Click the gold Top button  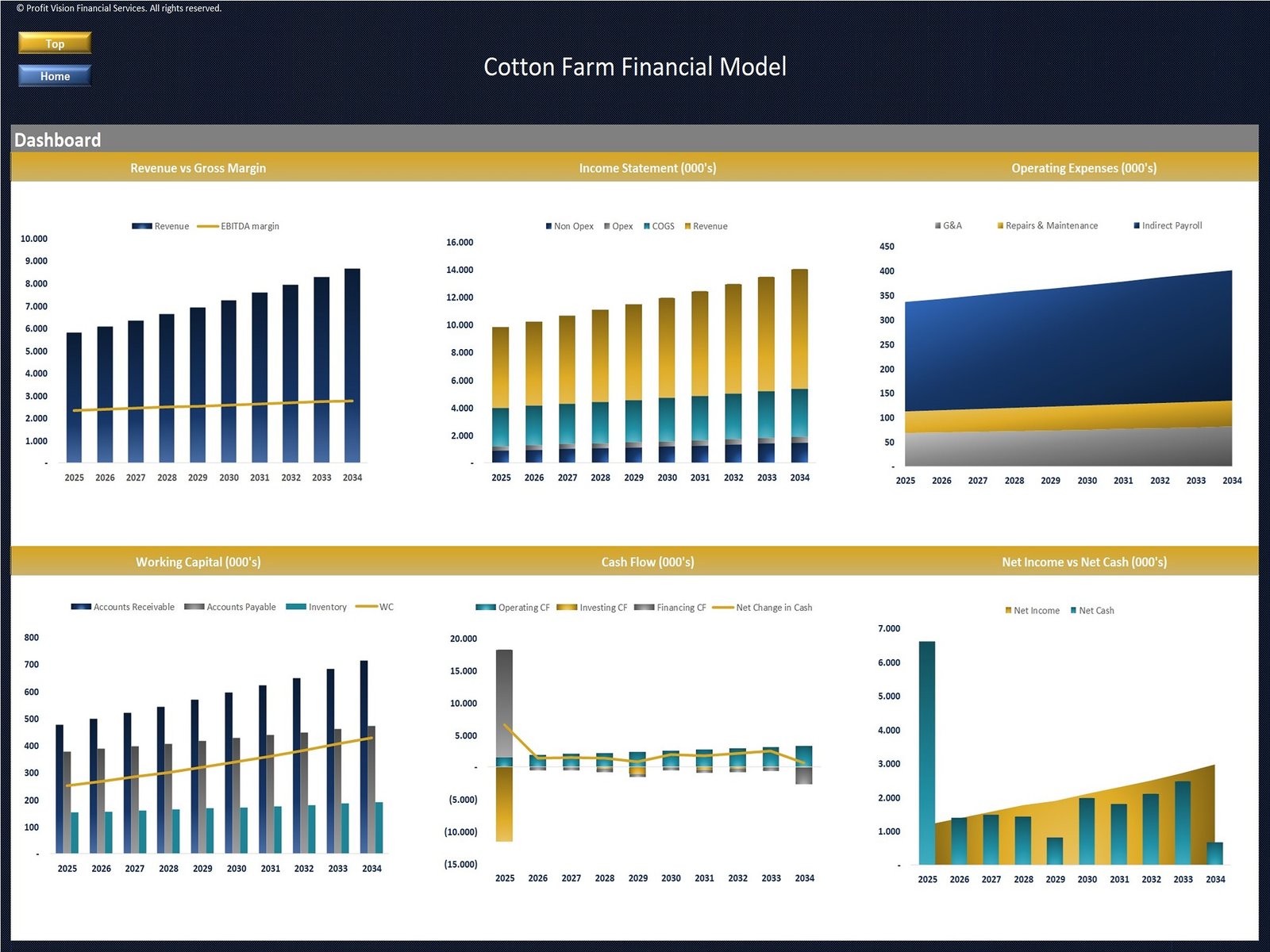(x=55, y=44)
